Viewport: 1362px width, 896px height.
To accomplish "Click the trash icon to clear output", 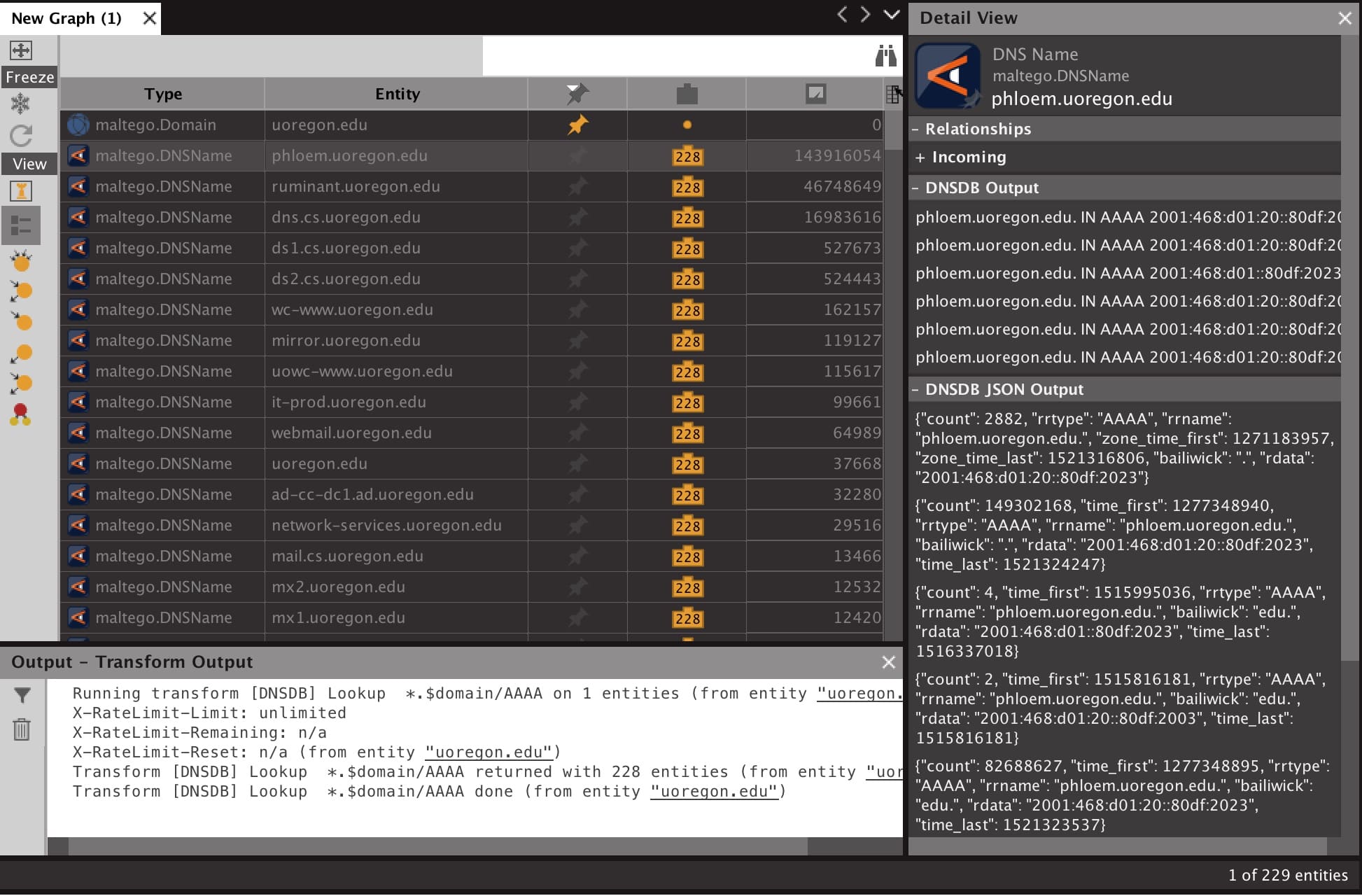I will click(22, 729).
